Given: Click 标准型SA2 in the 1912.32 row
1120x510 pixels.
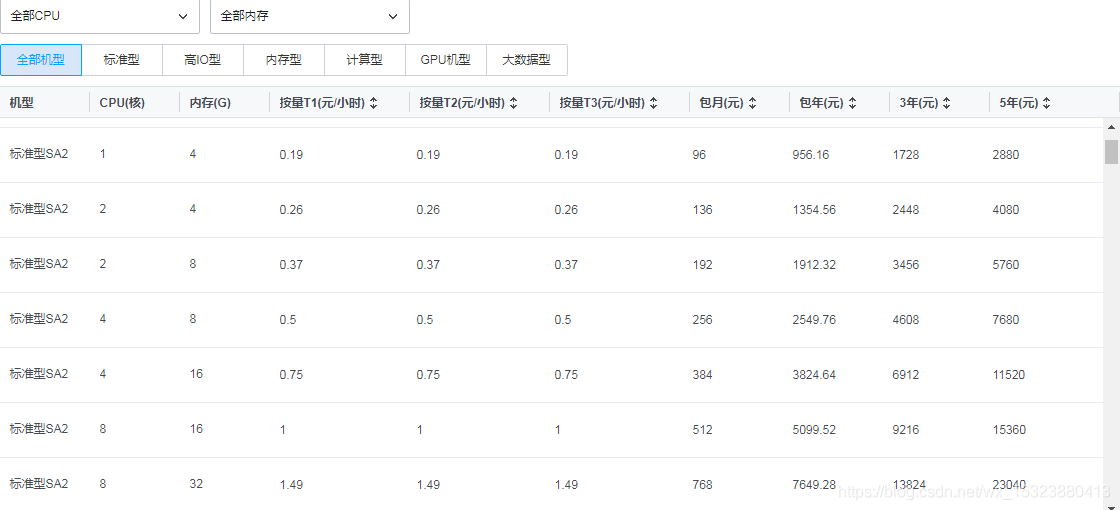Looking at the screenshot, I should (x=39, y=263).
